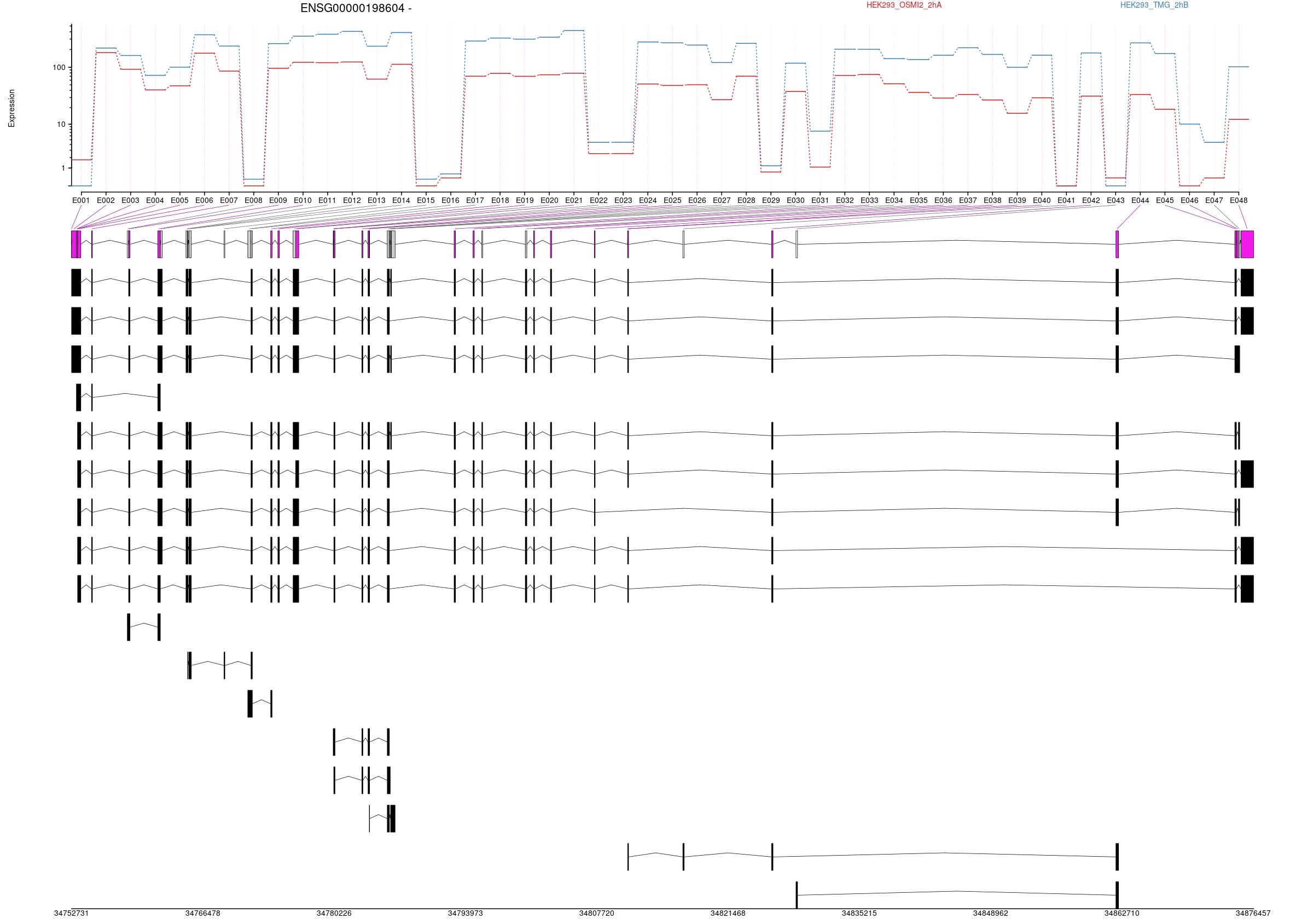Select exon label E012
Image resolution: width=1313 pixels, height=924 pixels.
(x=352, y=201)
